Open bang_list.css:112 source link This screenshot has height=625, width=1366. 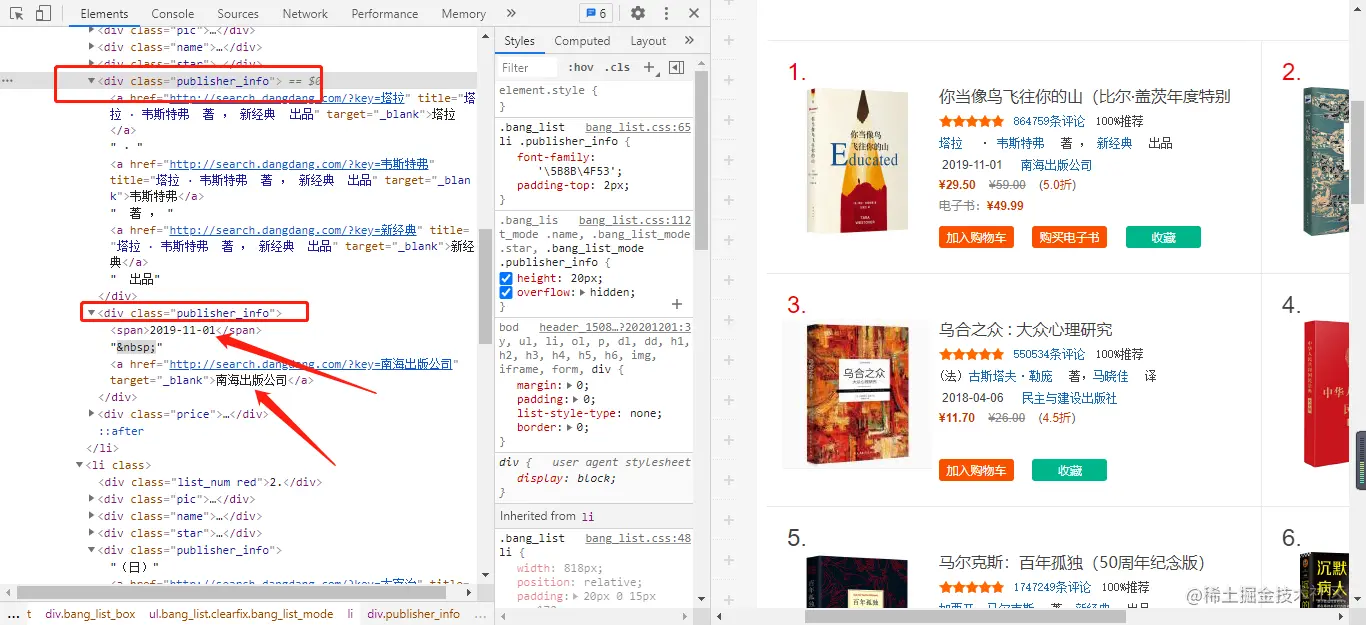(x=634, y=220)
